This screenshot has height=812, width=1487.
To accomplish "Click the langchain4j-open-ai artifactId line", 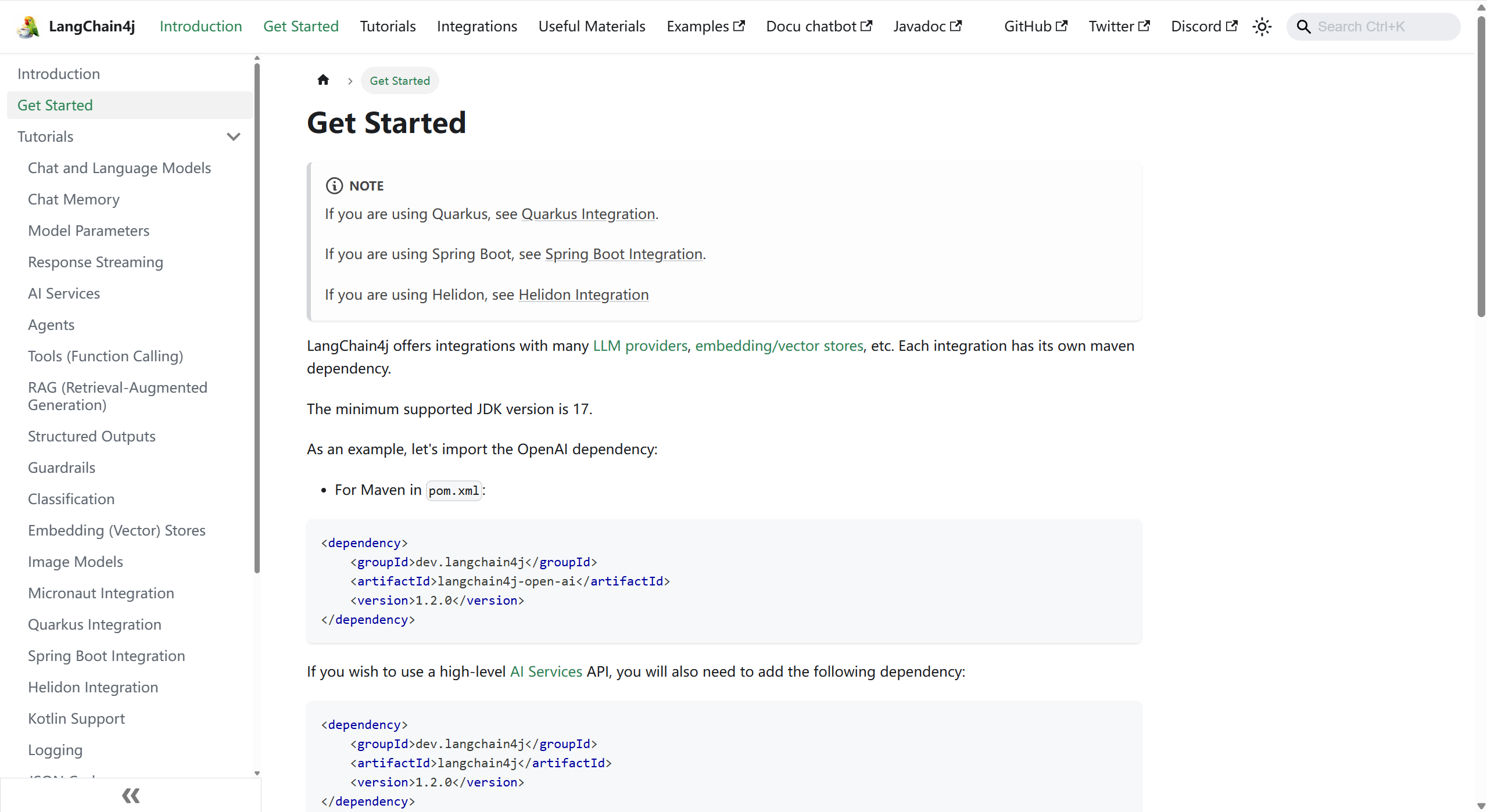I will click(x=510, y=581).
